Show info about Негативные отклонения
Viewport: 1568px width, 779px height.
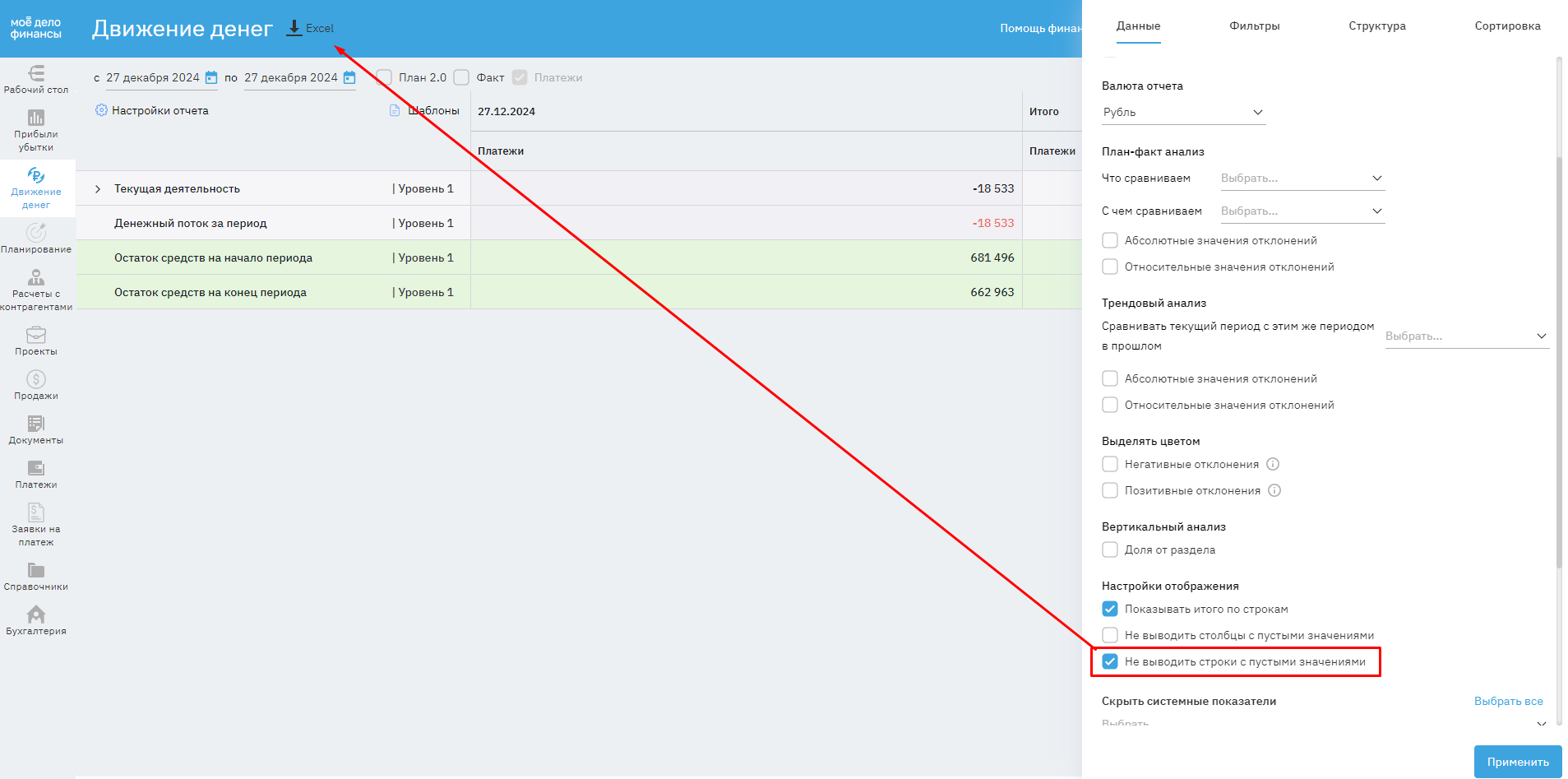[1273, 464]
